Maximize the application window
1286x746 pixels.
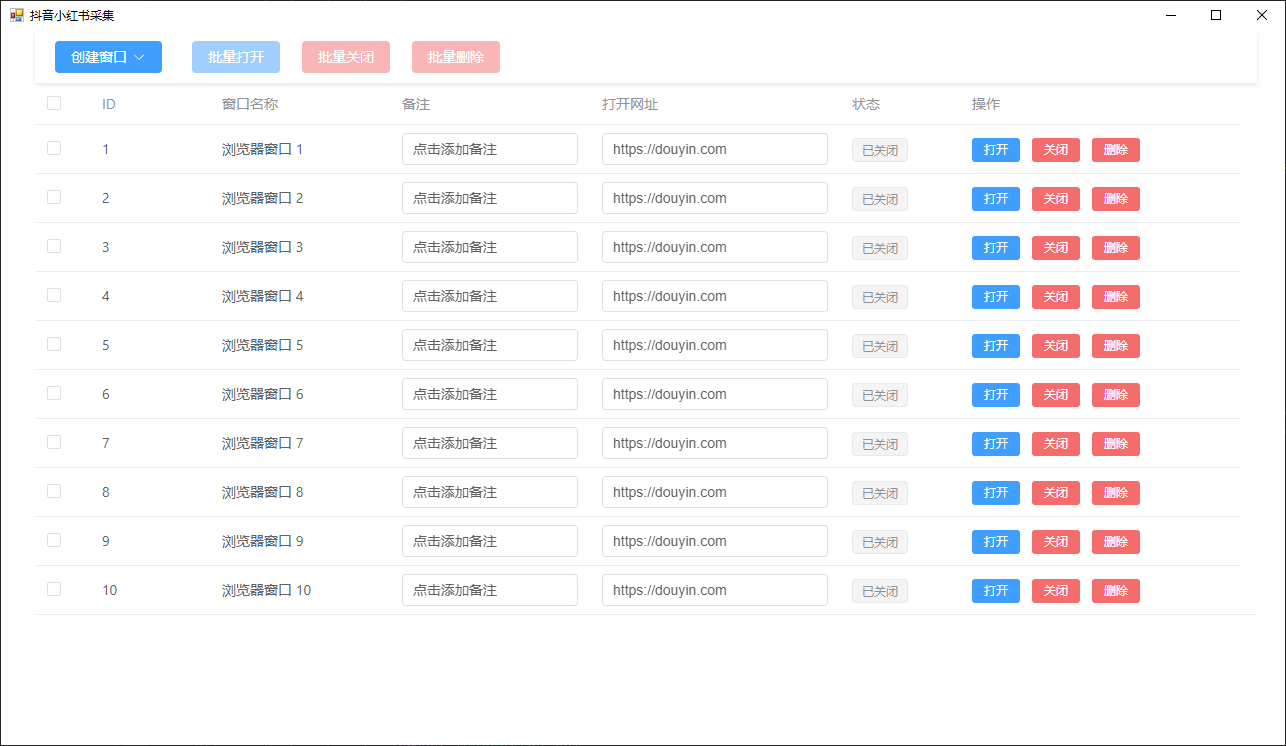coord(1216,15)
